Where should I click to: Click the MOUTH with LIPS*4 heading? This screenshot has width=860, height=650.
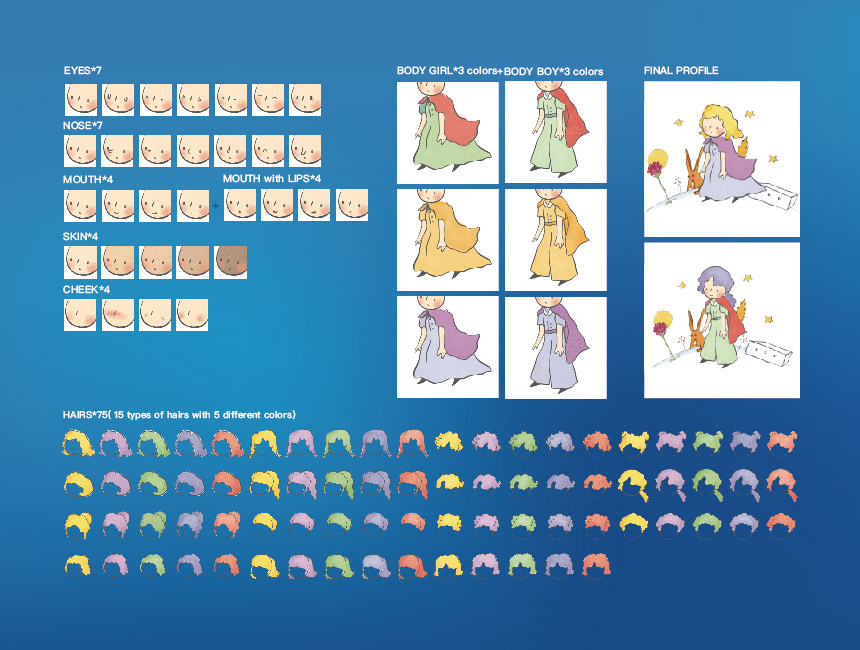click(272, 178)
